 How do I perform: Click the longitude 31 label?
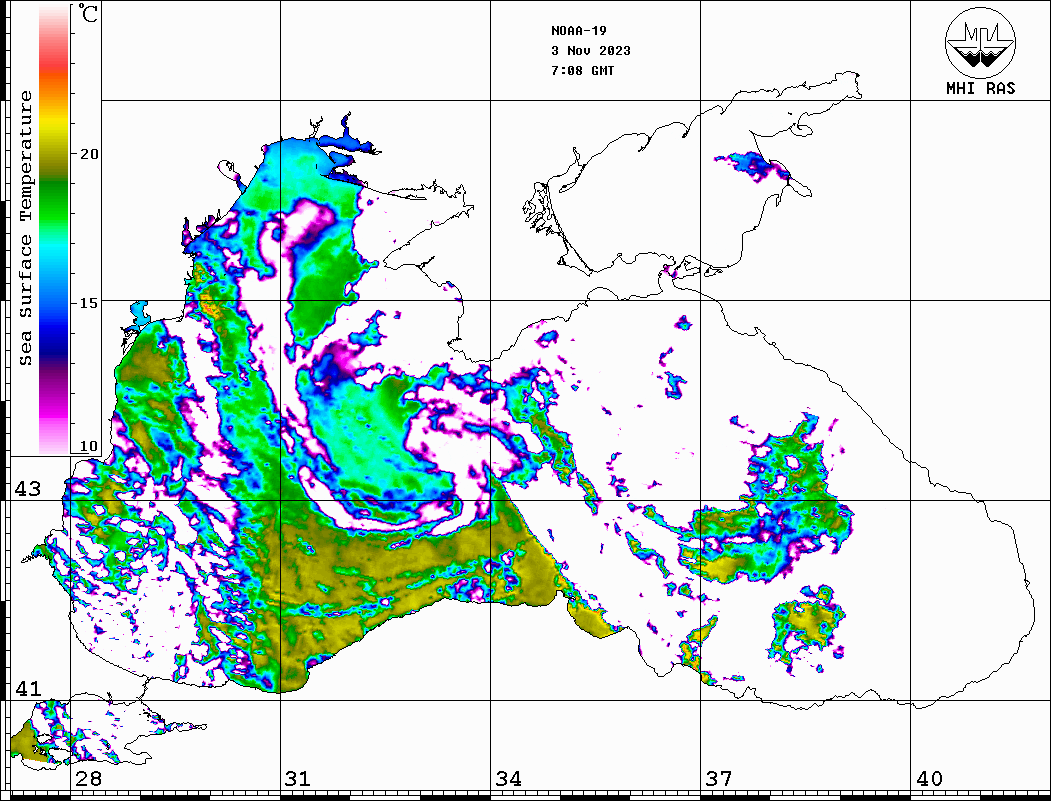(298, 779)
